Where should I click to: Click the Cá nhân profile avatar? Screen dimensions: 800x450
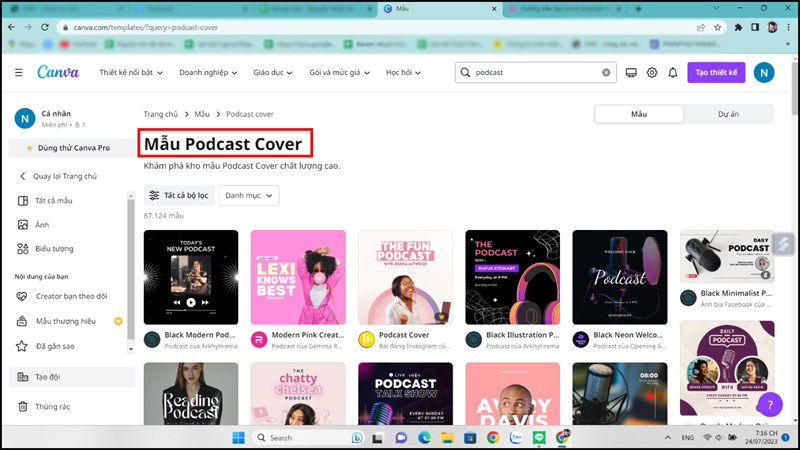point(24,118)
